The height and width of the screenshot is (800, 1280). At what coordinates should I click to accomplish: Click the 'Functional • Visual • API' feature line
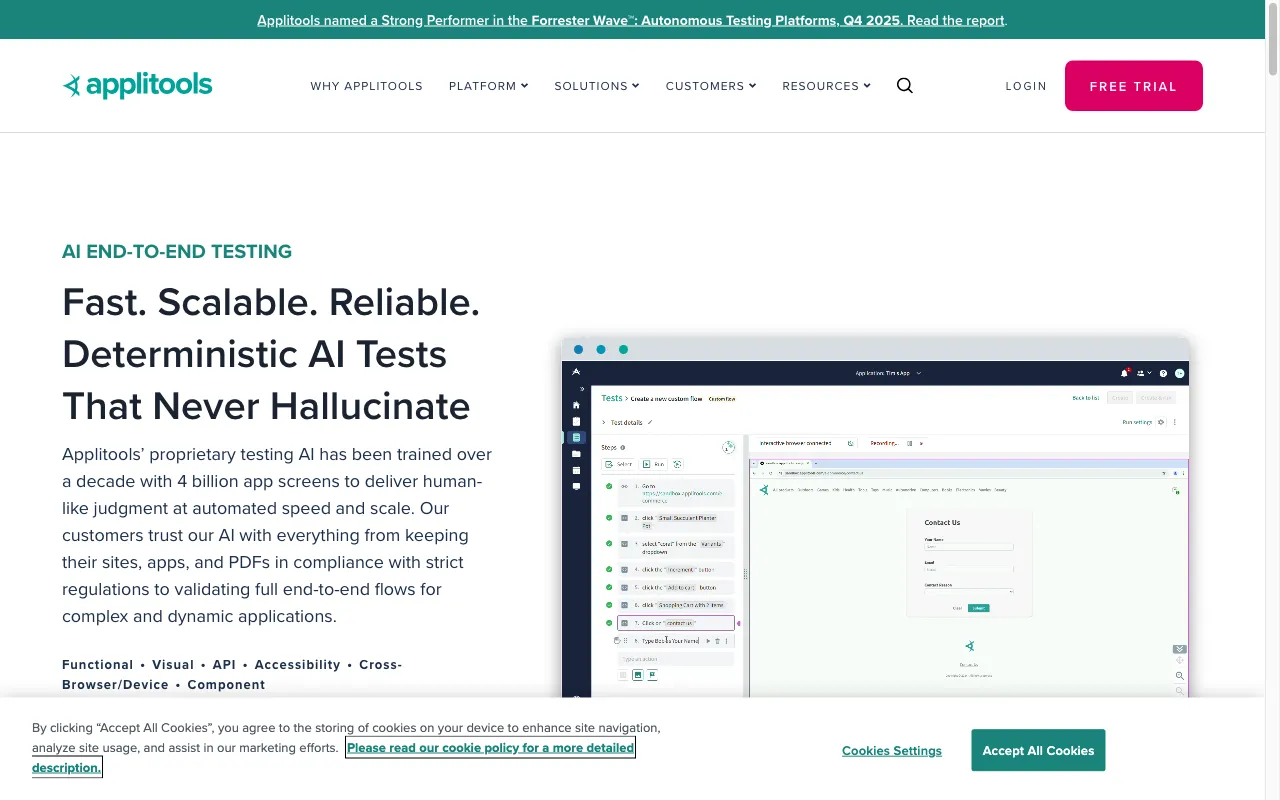click(x=232, y=675)
